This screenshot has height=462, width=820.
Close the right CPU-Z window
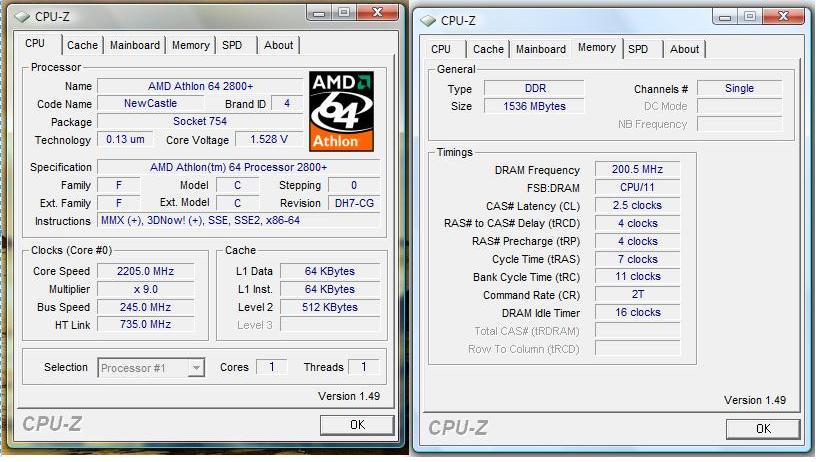click(783, 17)
